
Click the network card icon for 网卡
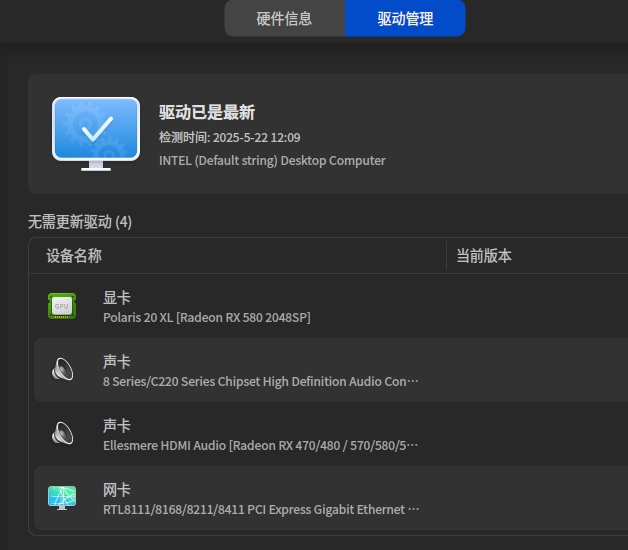click(62, 498)
